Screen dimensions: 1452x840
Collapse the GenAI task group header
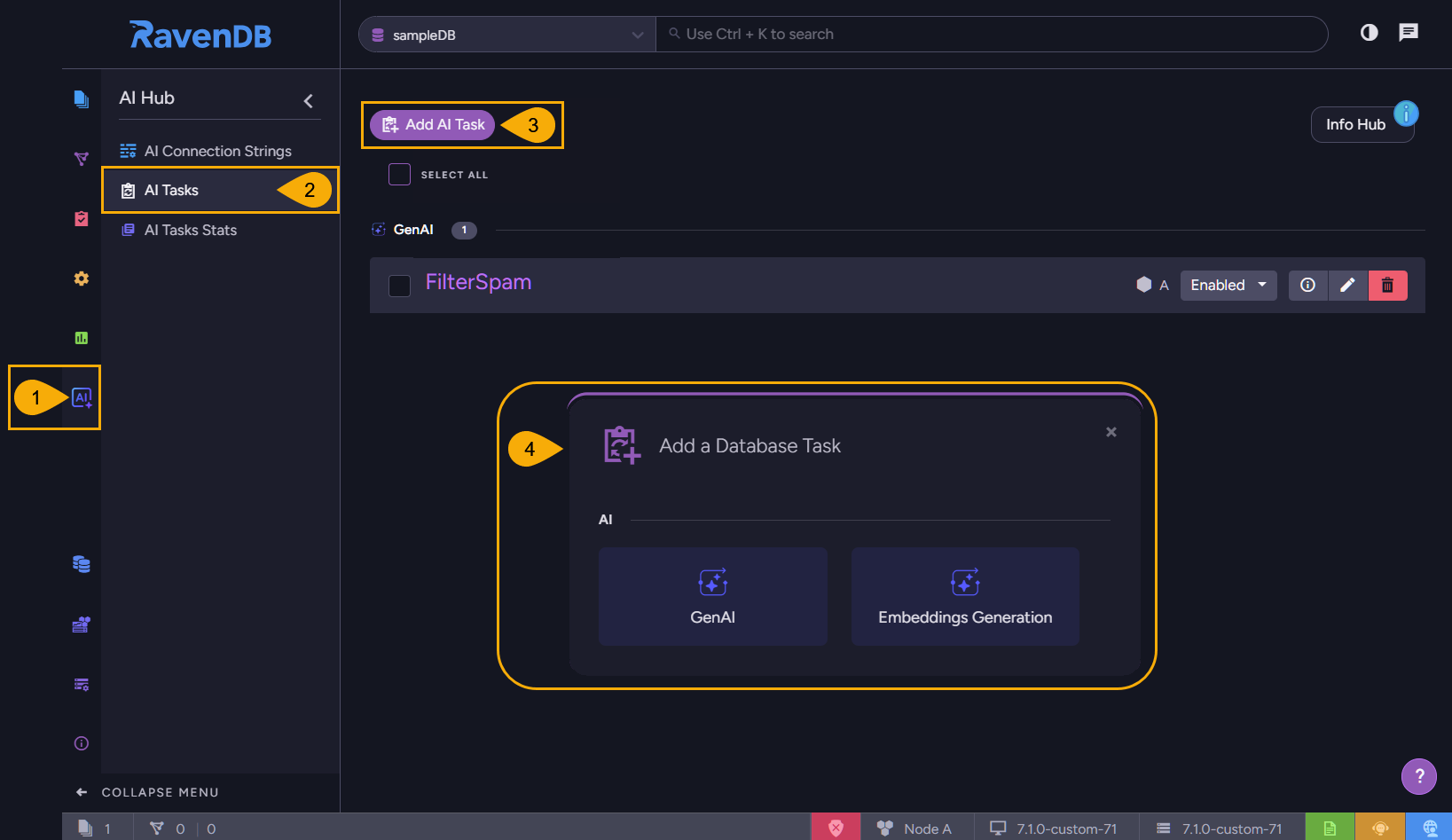click(x=413, y=230)
